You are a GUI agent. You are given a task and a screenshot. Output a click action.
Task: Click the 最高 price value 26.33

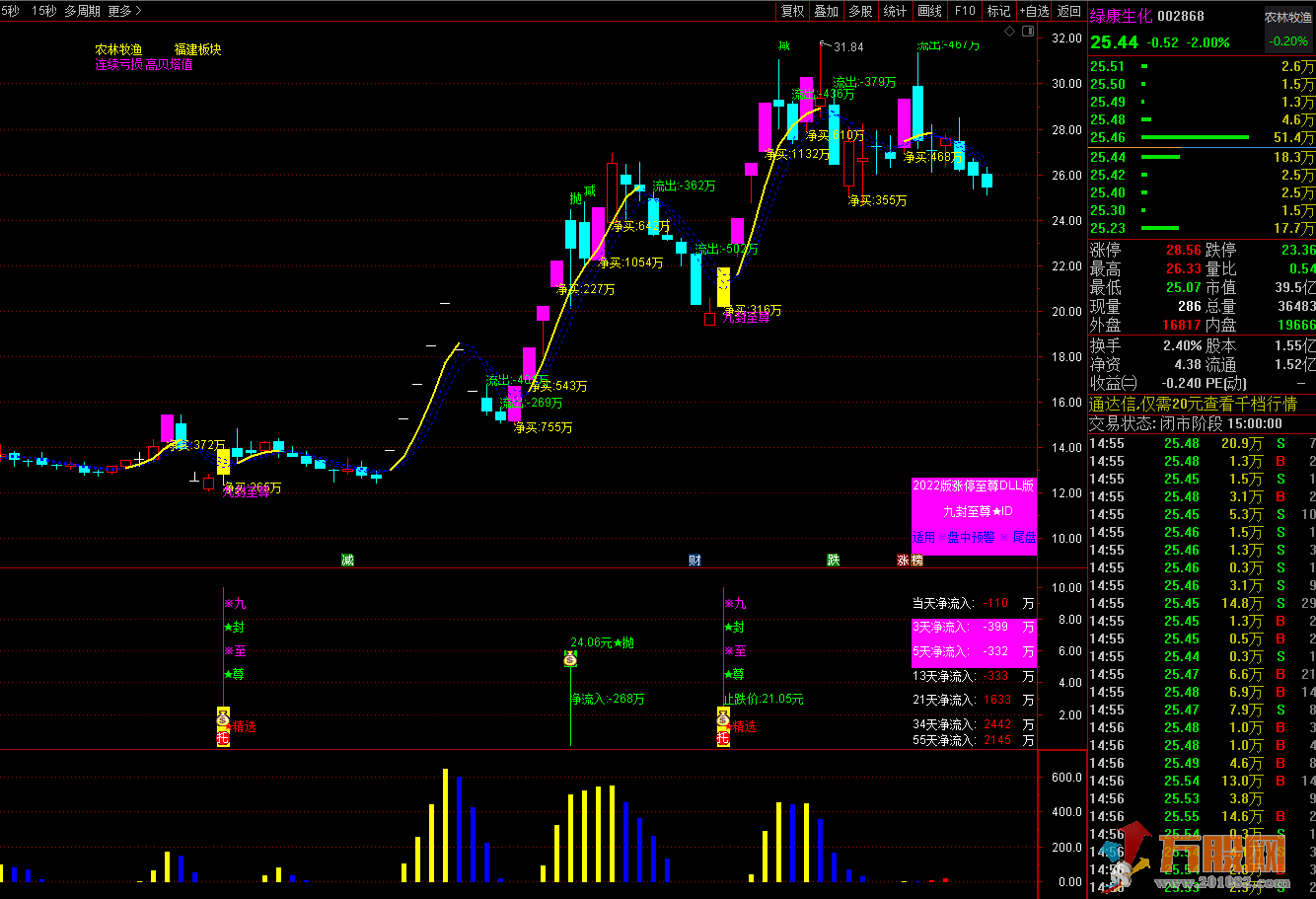[1184, 268]
